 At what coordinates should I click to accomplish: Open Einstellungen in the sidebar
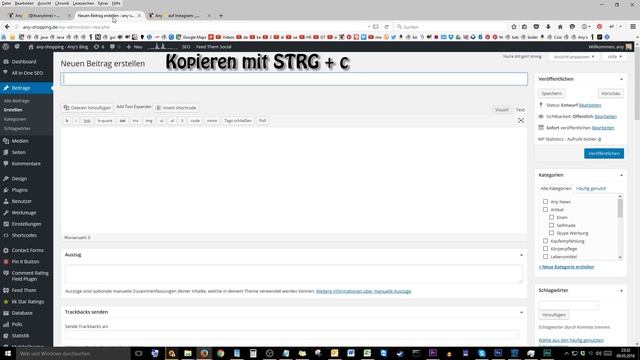pos(26,224)
